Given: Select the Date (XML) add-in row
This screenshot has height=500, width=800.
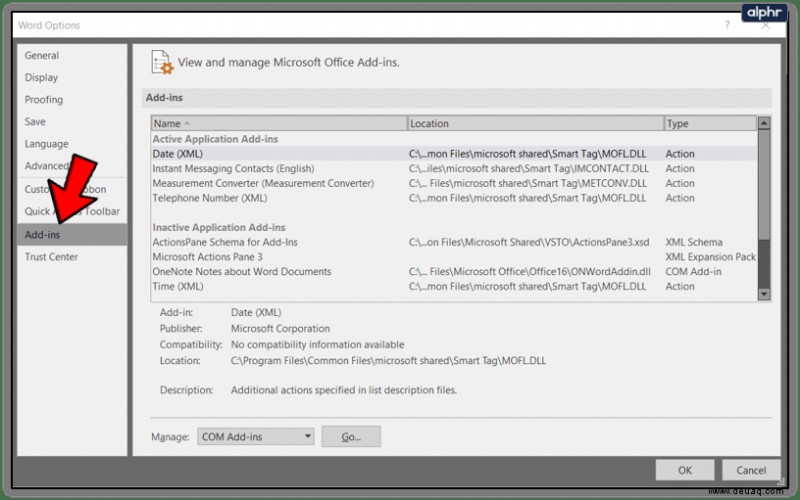Looking at the screenshot, I should click(454, 154).
